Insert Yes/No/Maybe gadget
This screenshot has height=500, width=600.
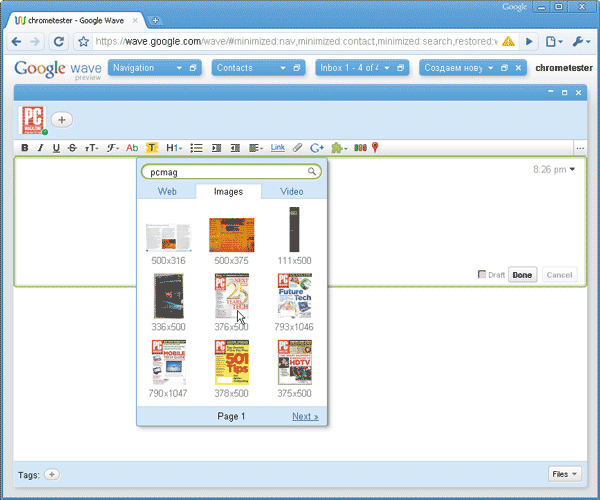[x=360, y=148]
